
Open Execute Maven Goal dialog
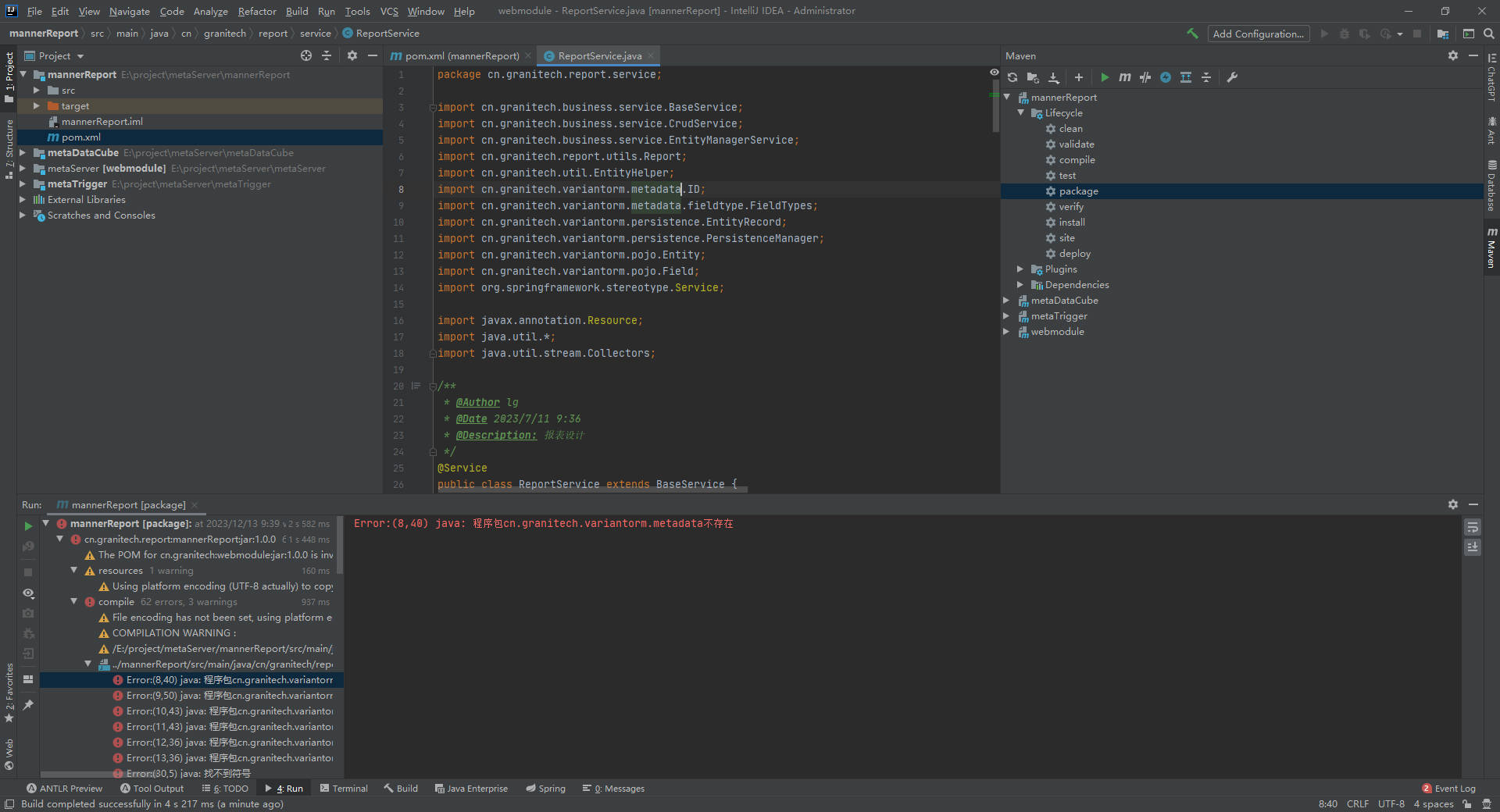1125,77
